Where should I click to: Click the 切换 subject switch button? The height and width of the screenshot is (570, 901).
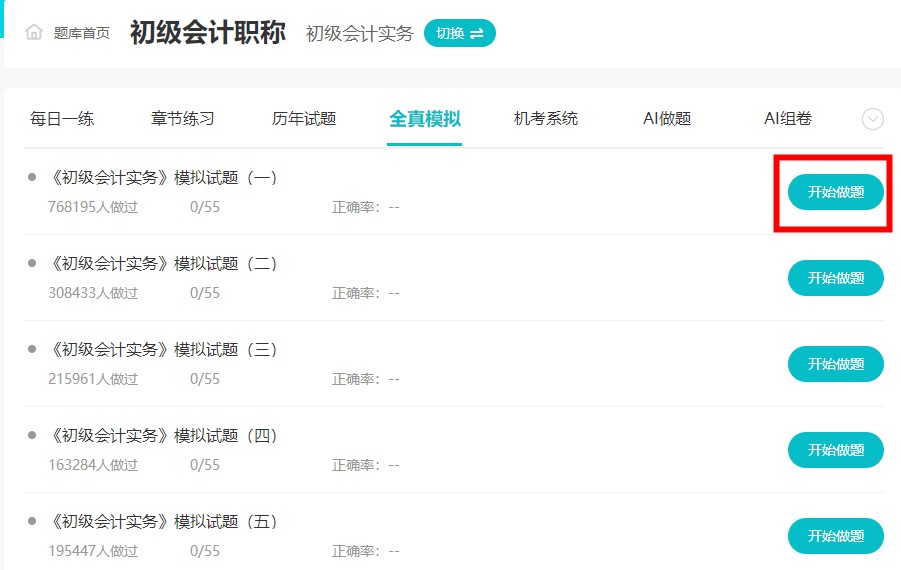pos(460,33)
